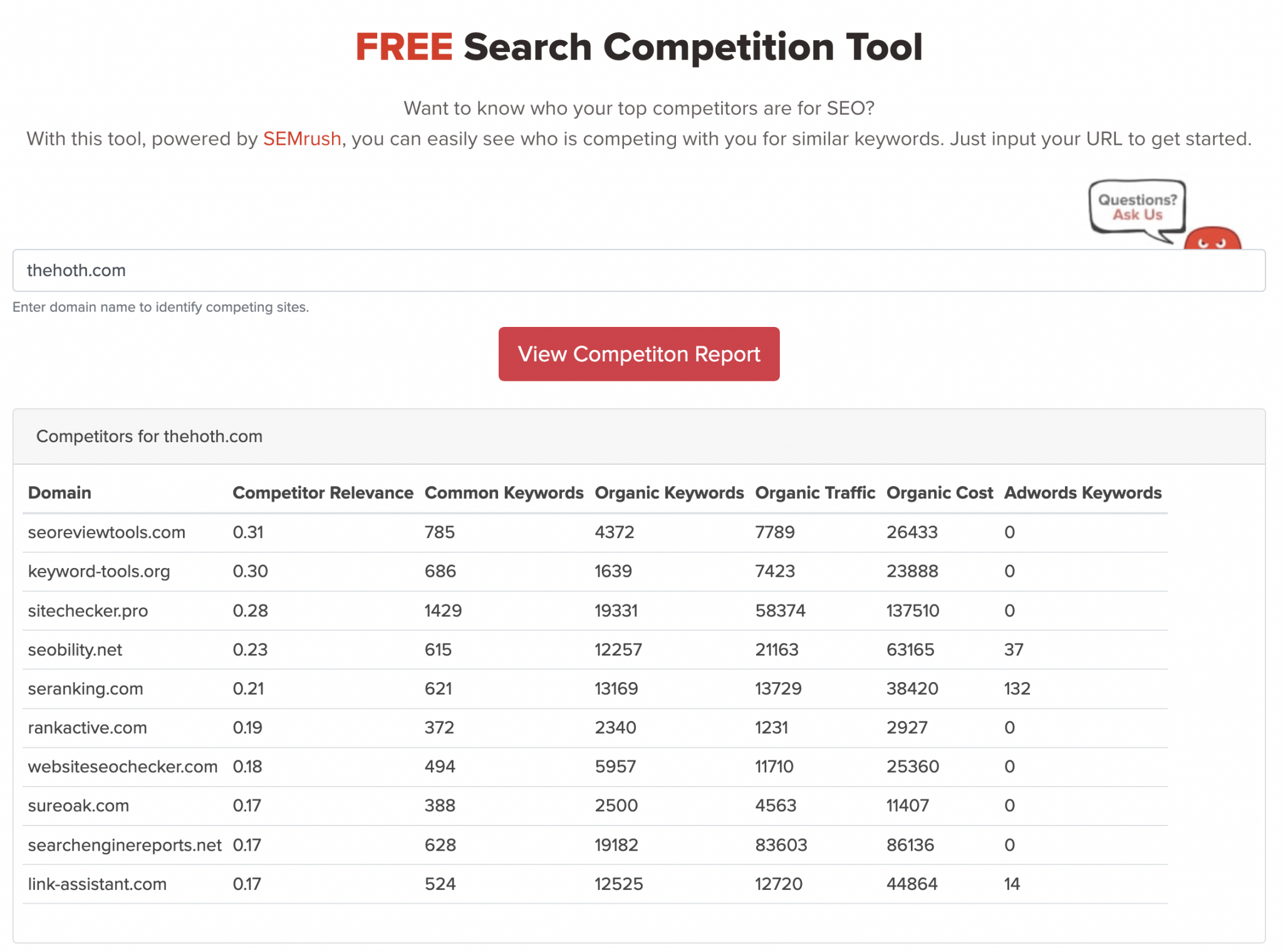The width and height of the screenshot is (1283, 952).
Task: Click organic traffic value 7789
Action: [x=775, y=532]
